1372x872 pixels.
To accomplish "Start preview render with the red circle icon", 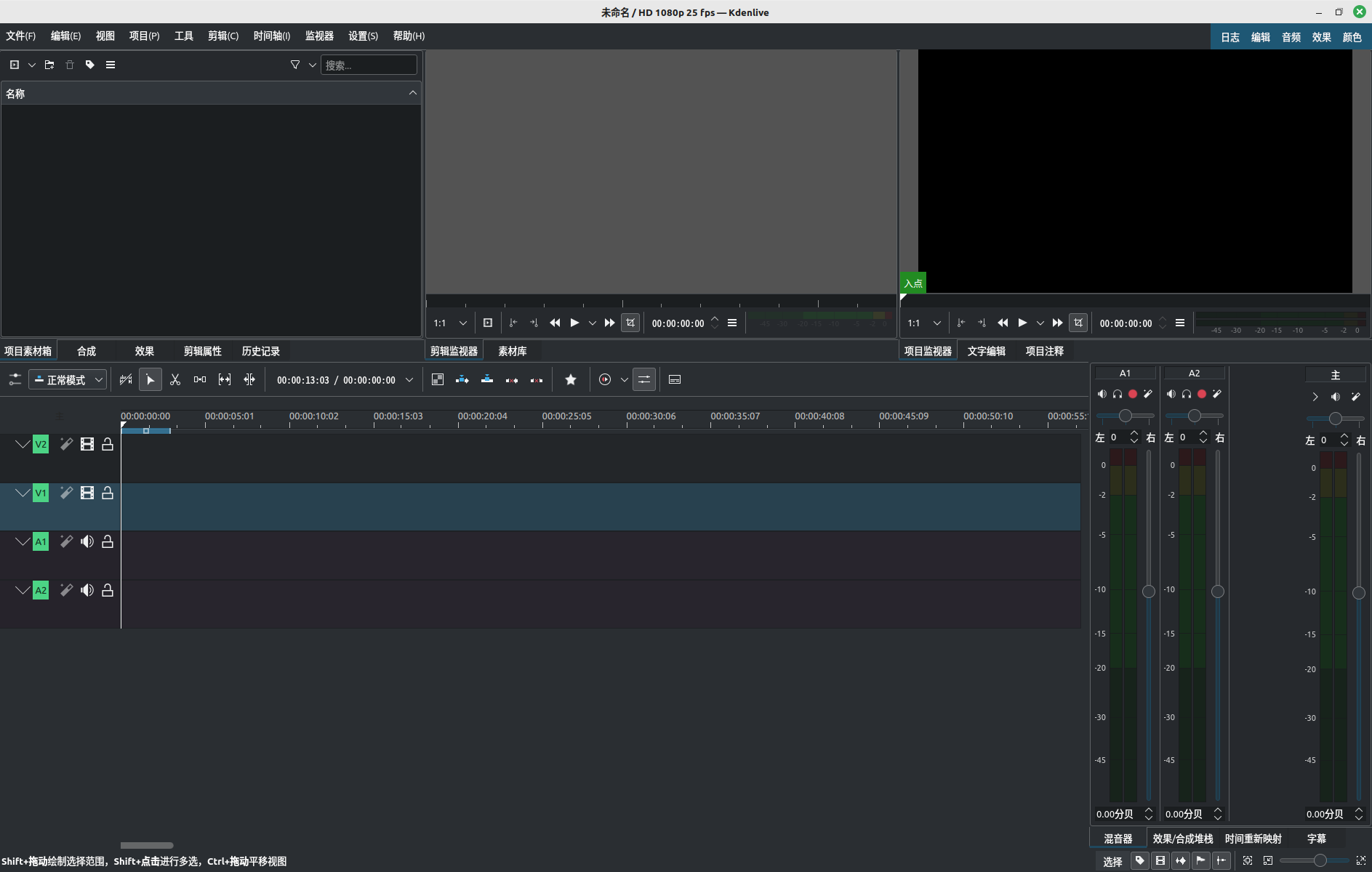I will pyautogui.click(x=605, y=379).
